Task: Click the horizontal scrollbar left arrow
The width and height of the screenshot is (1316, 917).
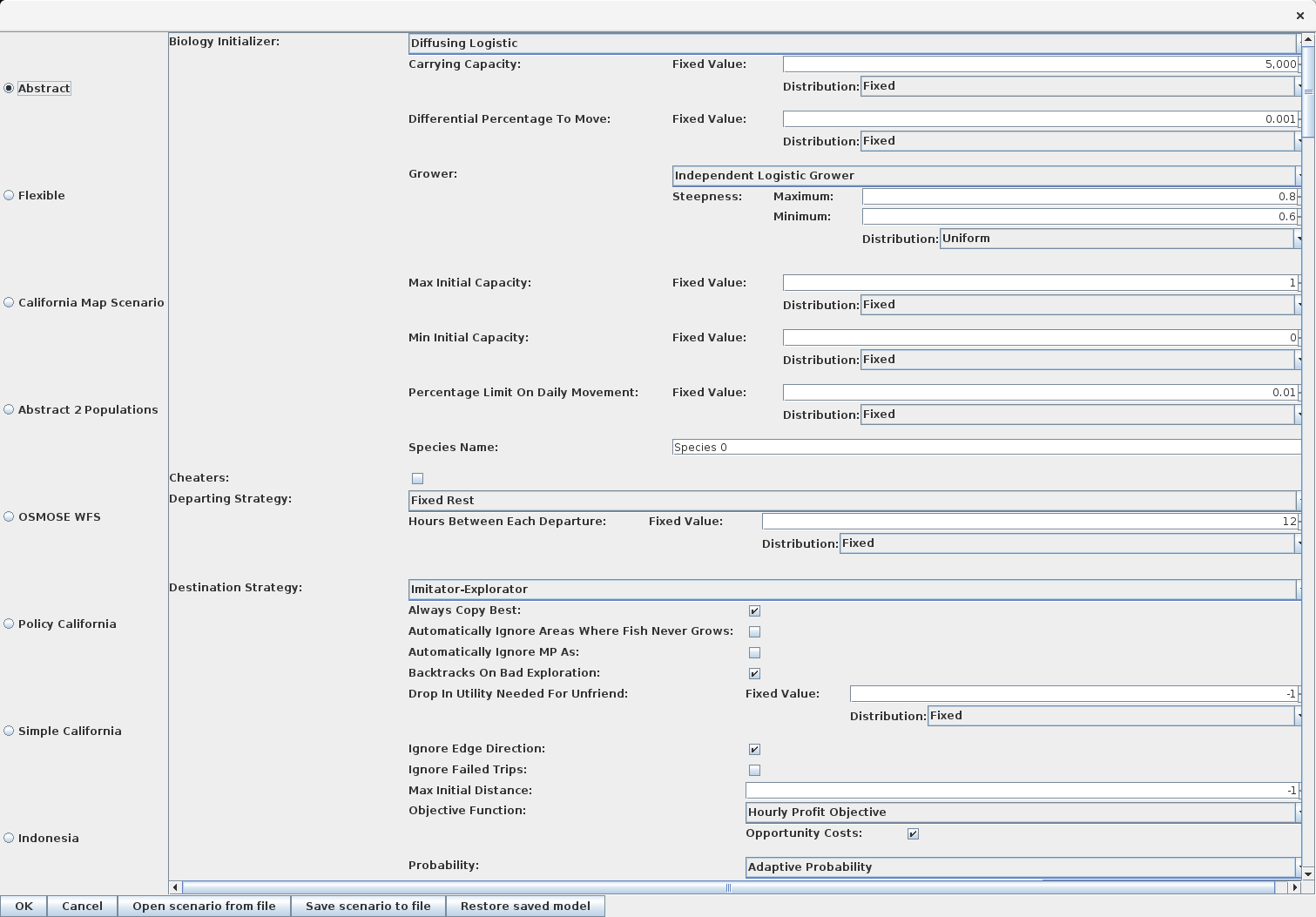Action: 176,887
